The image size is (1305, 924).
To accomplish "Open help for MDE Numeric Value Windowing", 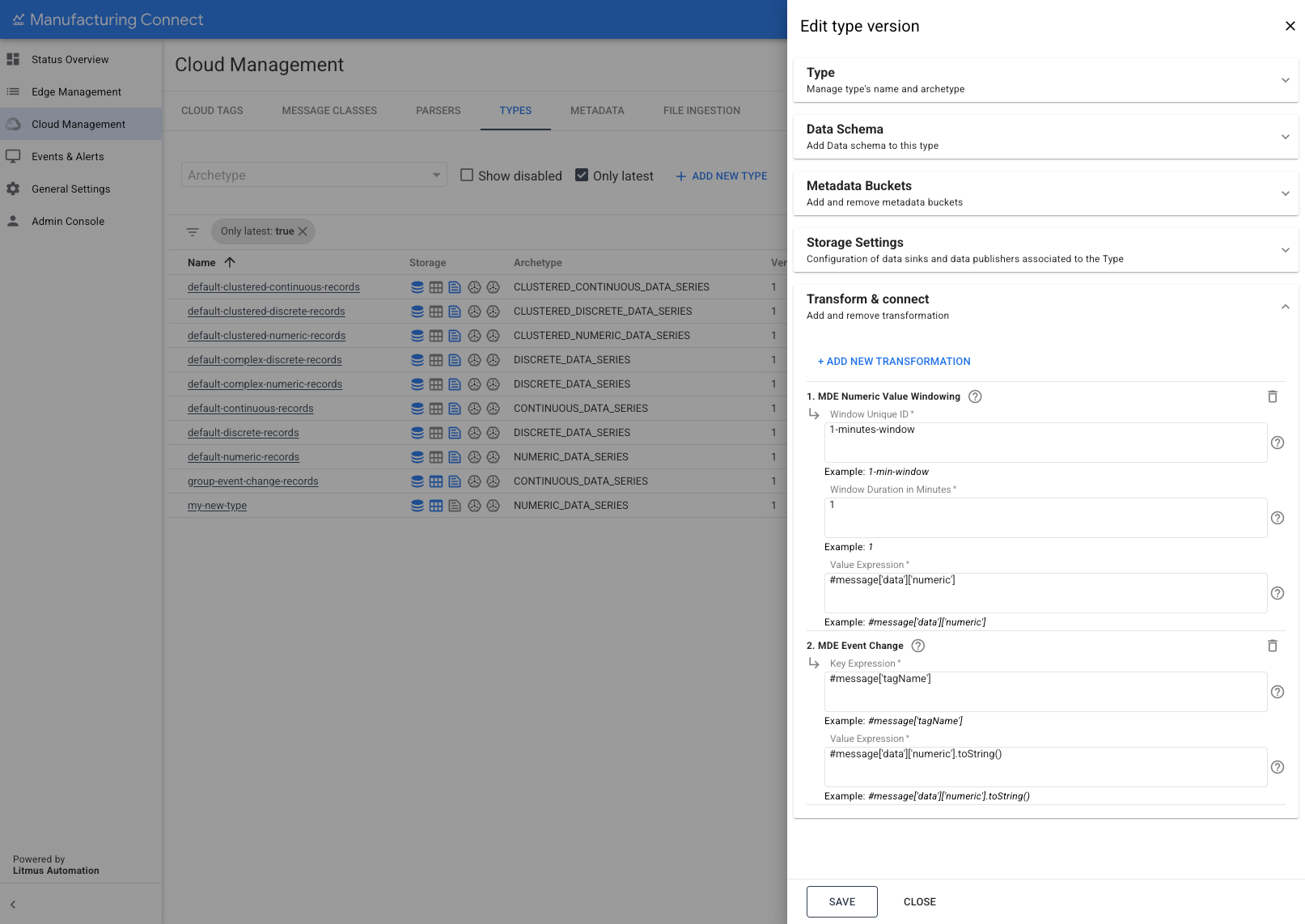I will [x=975, y=396].
